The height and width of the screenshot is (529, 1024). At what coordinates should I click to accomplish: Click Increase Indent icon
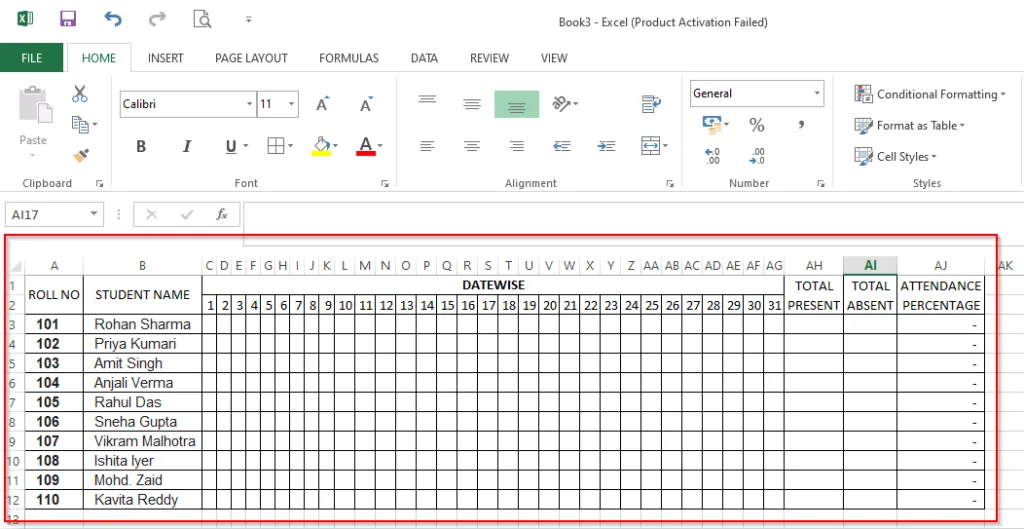[606, 146]
